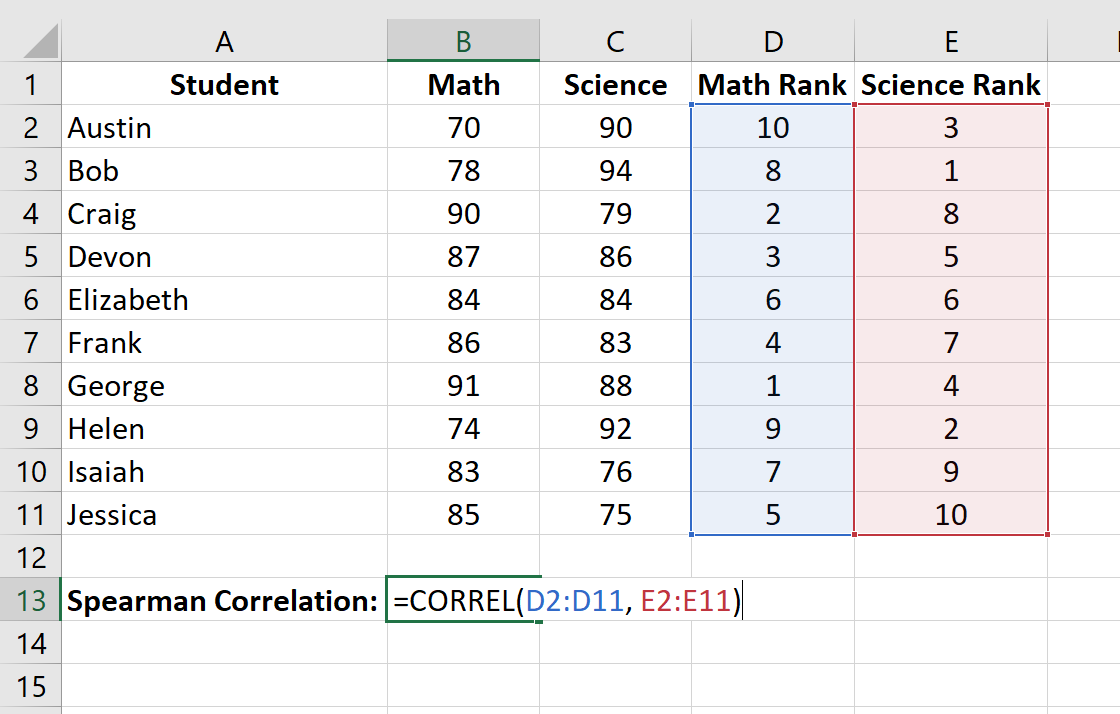Select George's Science score 88

tap(616, 385)
